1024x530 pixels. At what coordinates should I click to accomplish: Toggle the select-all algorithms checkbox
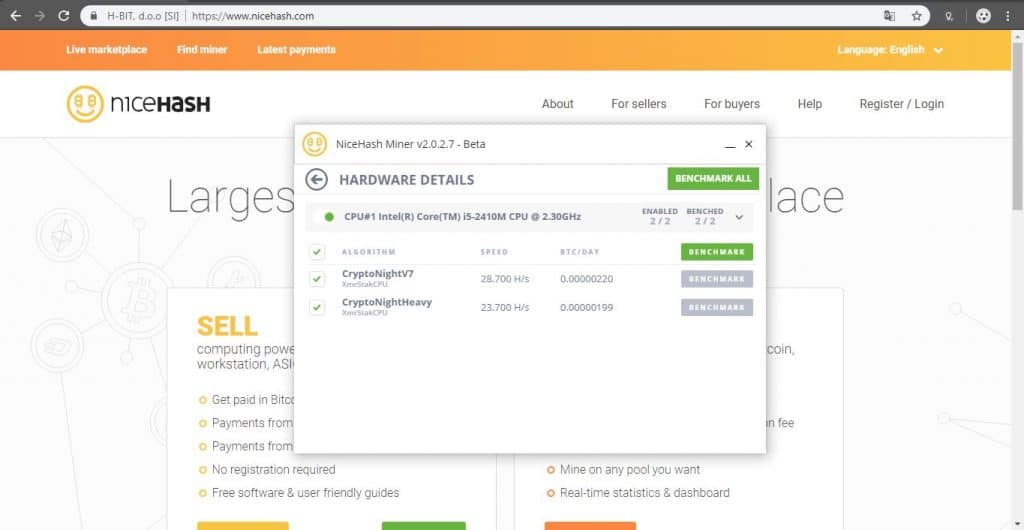coord(317,252)
